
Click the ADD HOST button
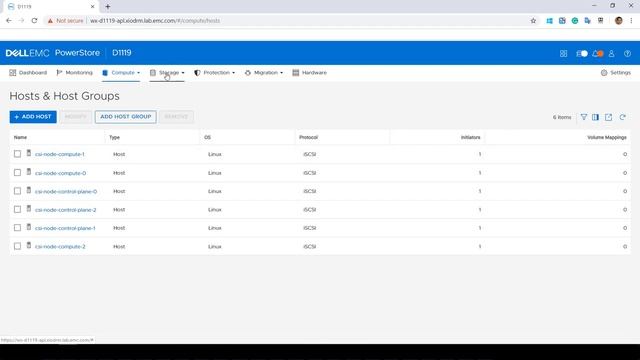[x=33, y=117]
